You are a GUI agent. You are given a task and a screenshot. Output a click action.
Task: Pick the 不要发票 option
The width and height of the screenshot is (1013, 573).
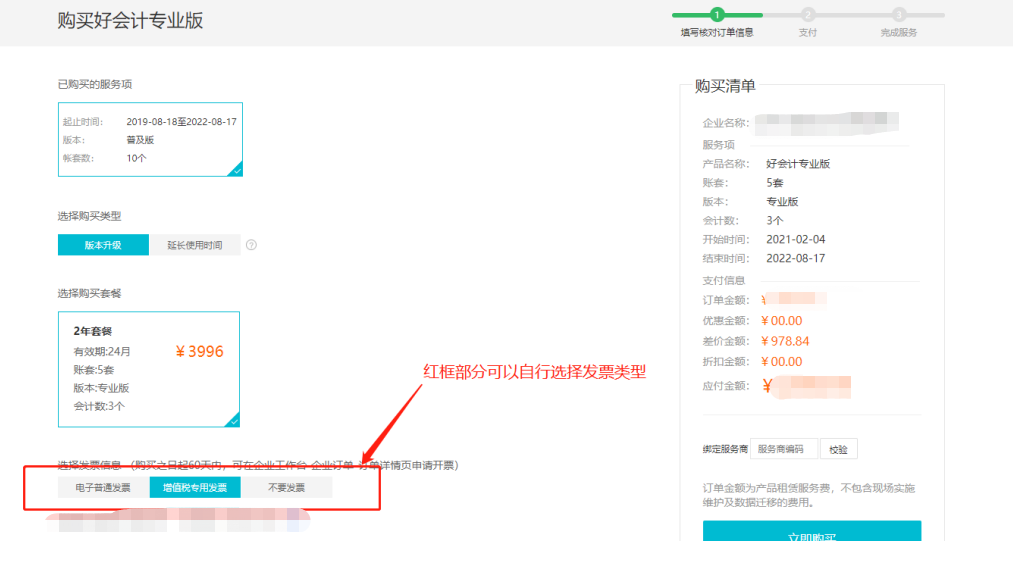287,488
